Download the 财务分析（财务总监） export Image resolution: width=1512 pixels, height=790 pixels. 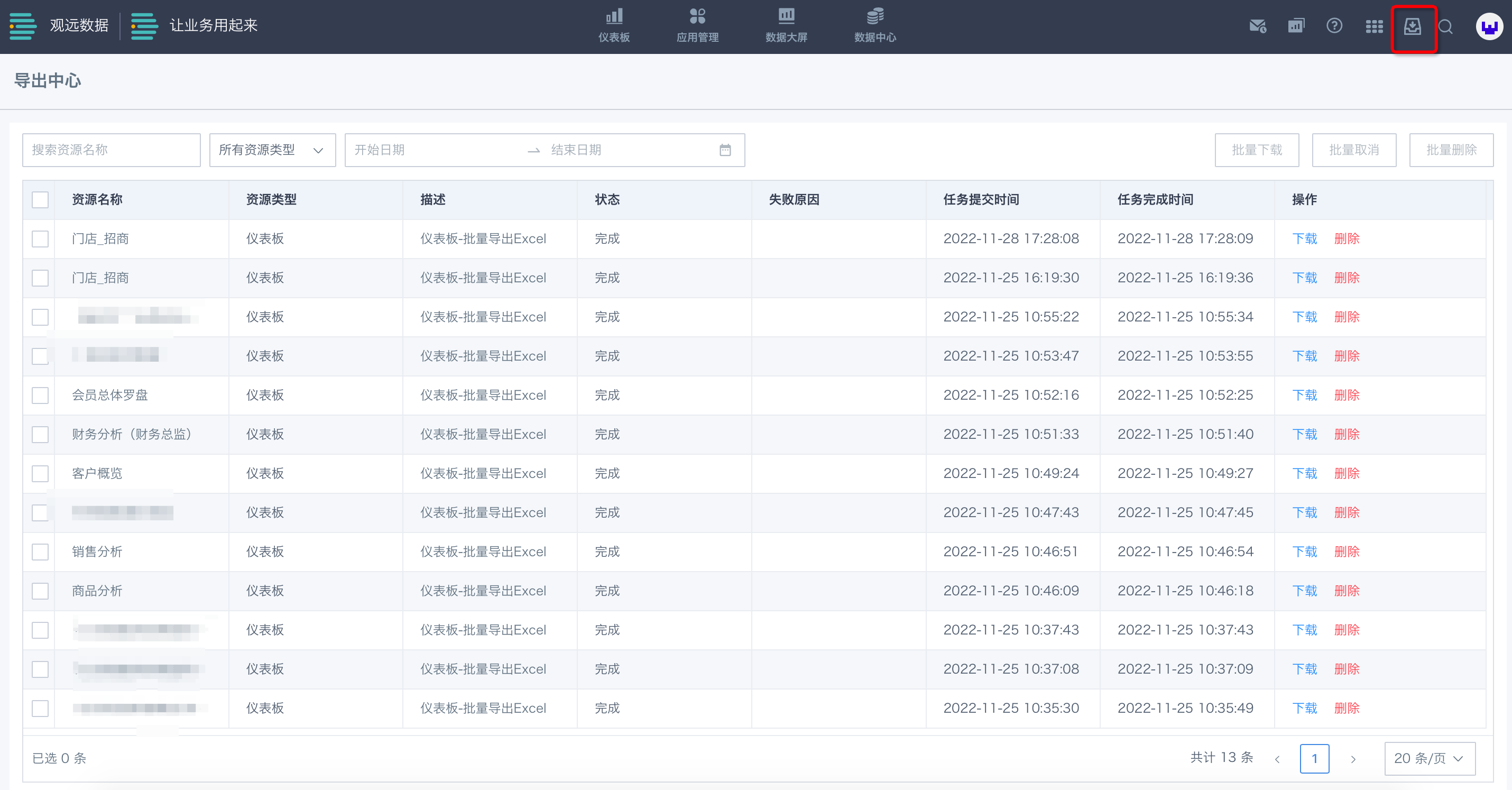click(x=1304, y=434)
